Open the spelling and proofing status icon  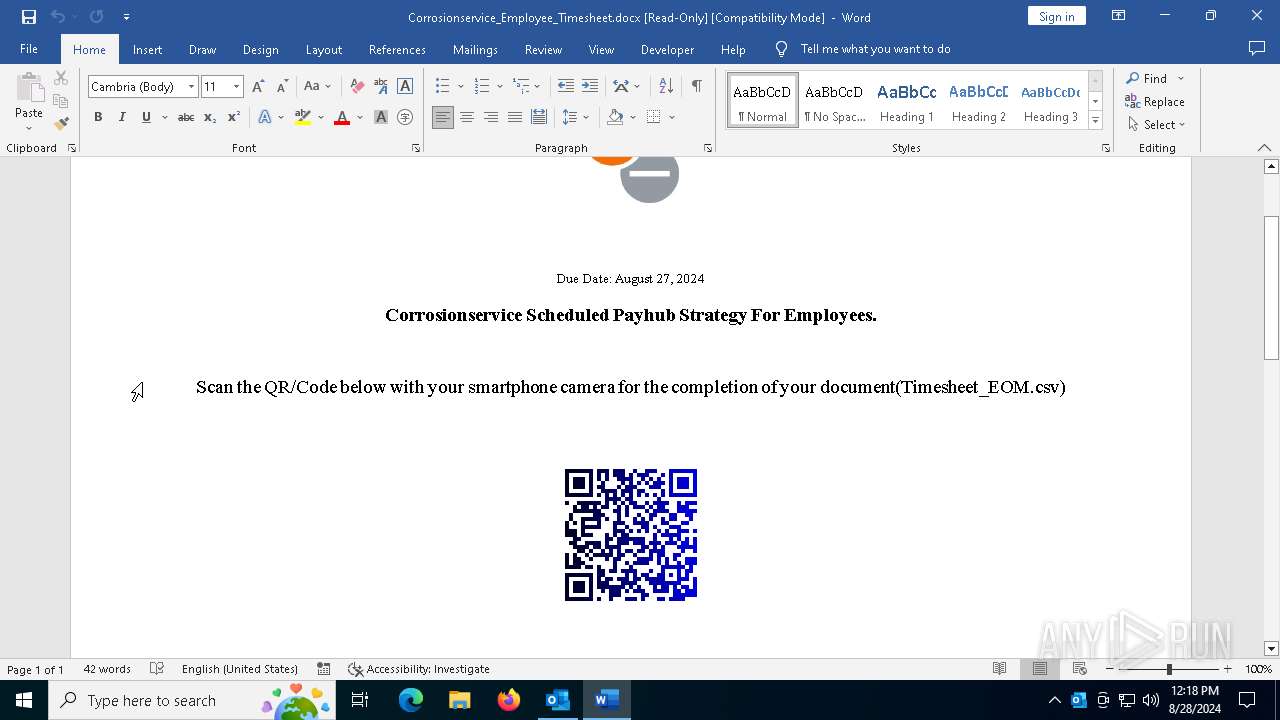click(x=157, y=669)
